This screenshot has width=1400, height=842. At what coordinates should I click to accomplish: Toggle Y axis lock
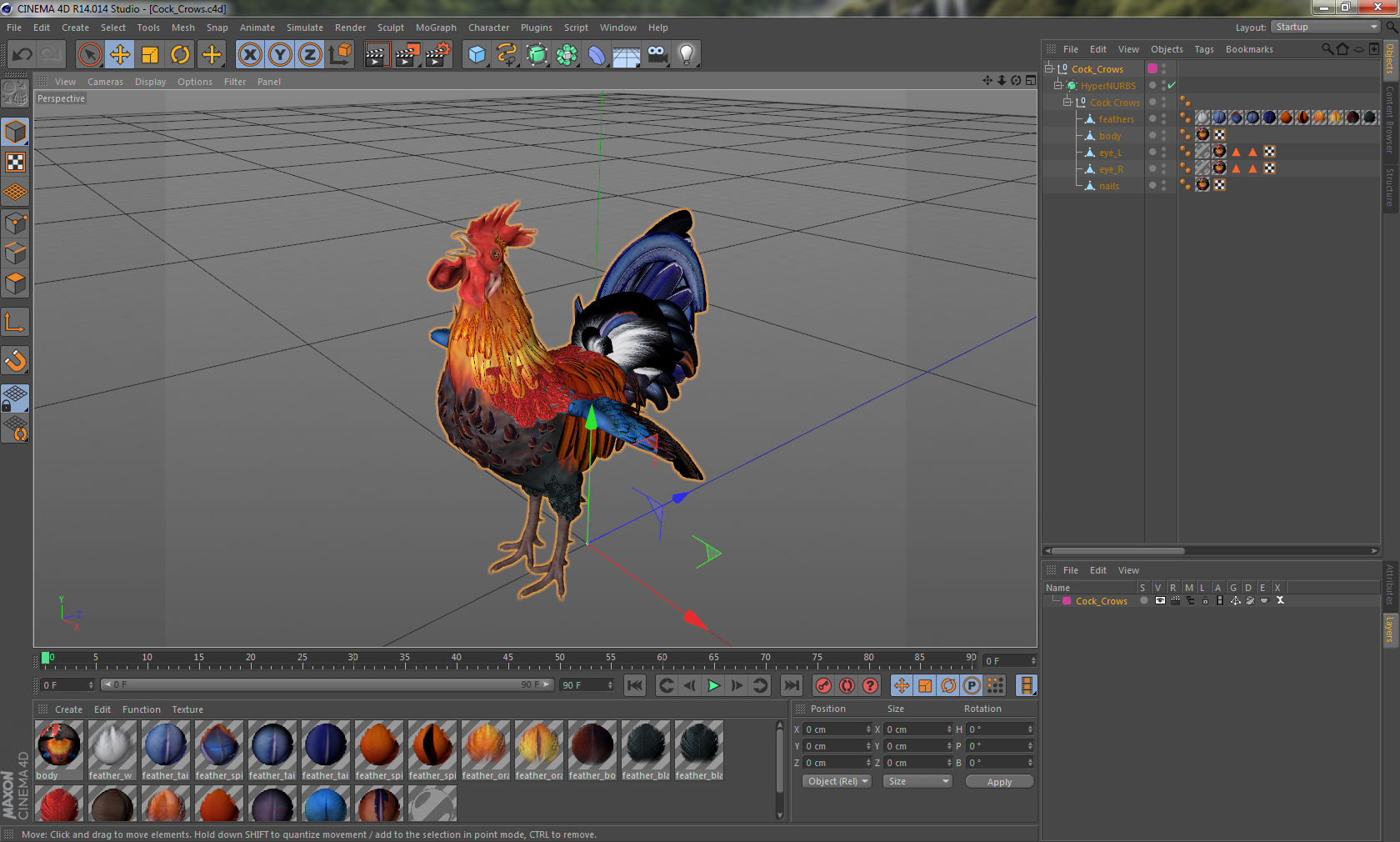[280, 55]
